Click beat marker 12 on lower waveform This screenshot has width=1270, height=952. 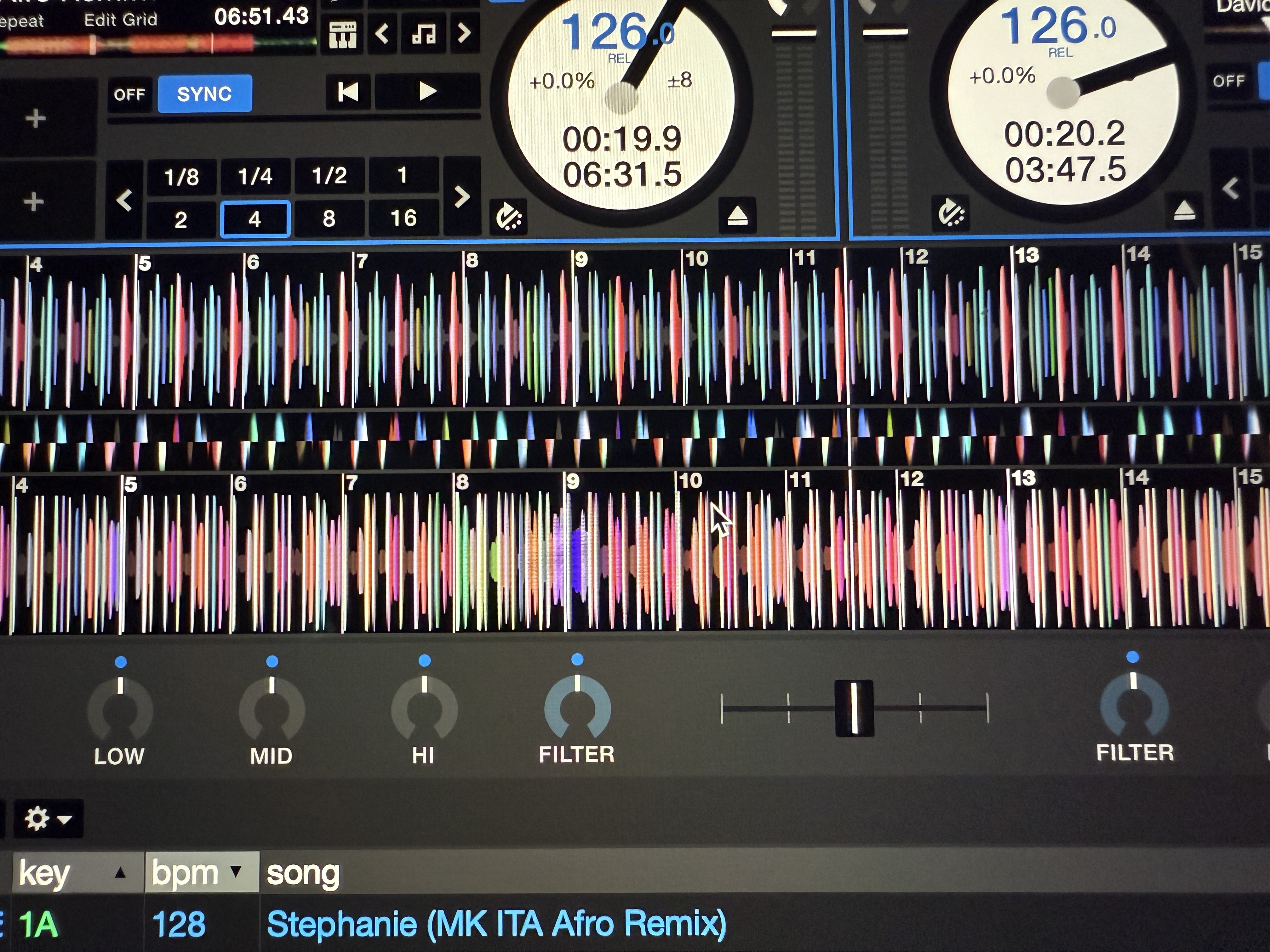coord(912,479)
